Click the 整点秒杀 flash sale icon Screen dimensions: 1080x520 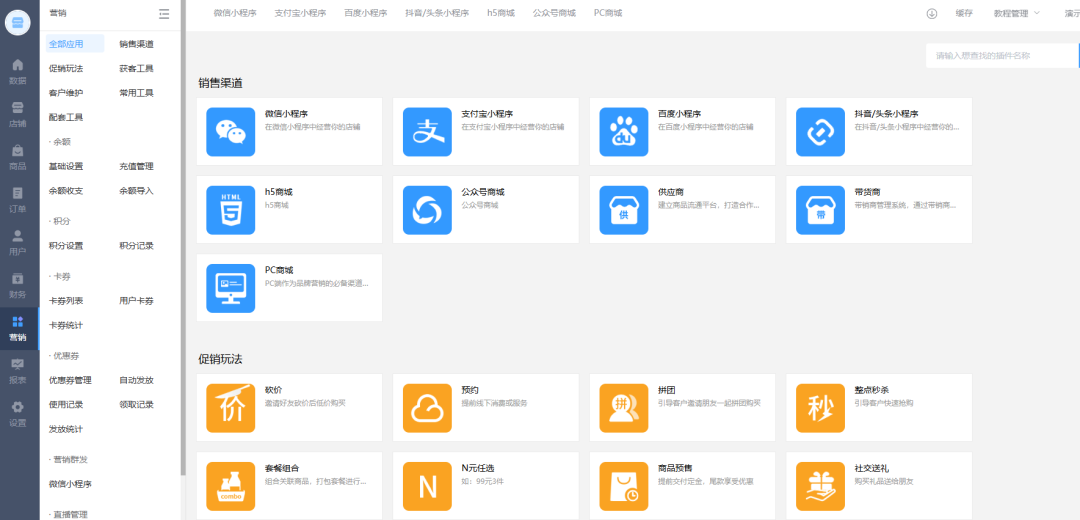click(x=820, y=408)
